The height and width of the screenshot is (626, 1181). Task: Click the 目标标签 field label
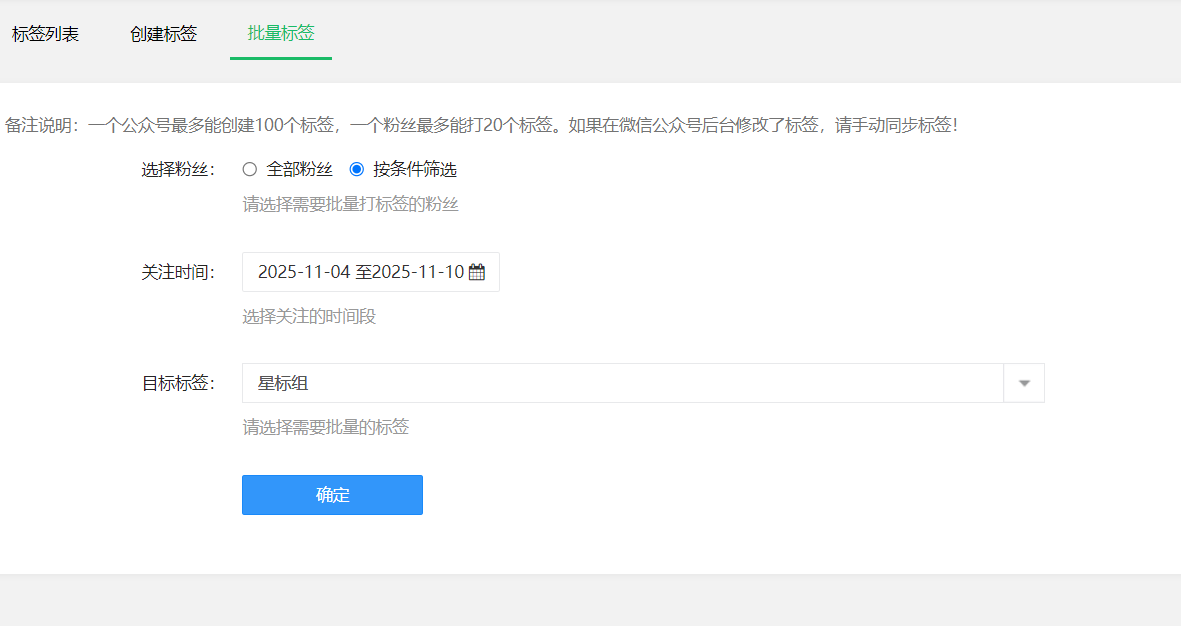[x=178, y=383]
